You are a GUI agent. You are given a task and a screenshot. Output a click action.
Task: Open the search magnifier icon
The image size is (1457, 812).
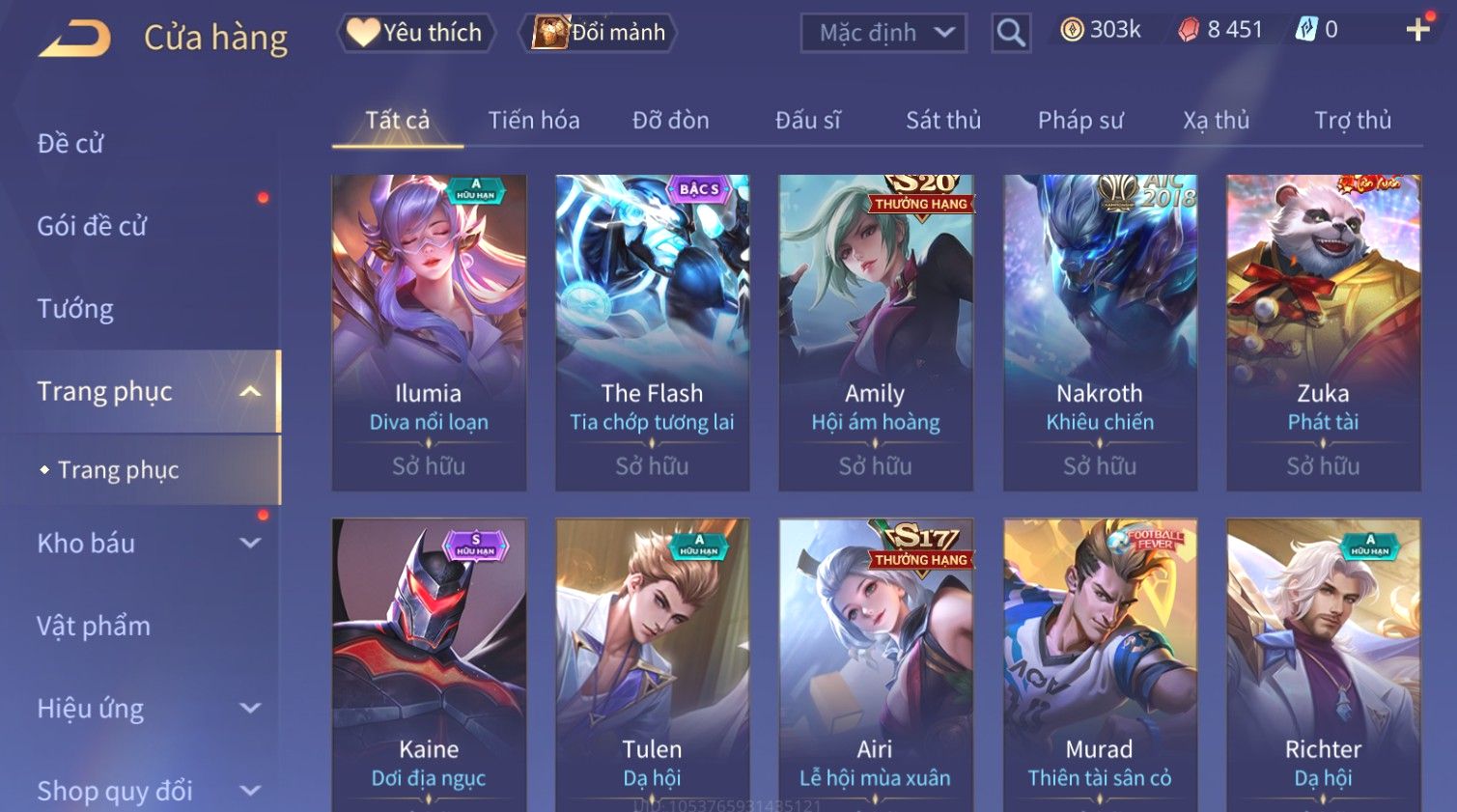[1011, 33]
